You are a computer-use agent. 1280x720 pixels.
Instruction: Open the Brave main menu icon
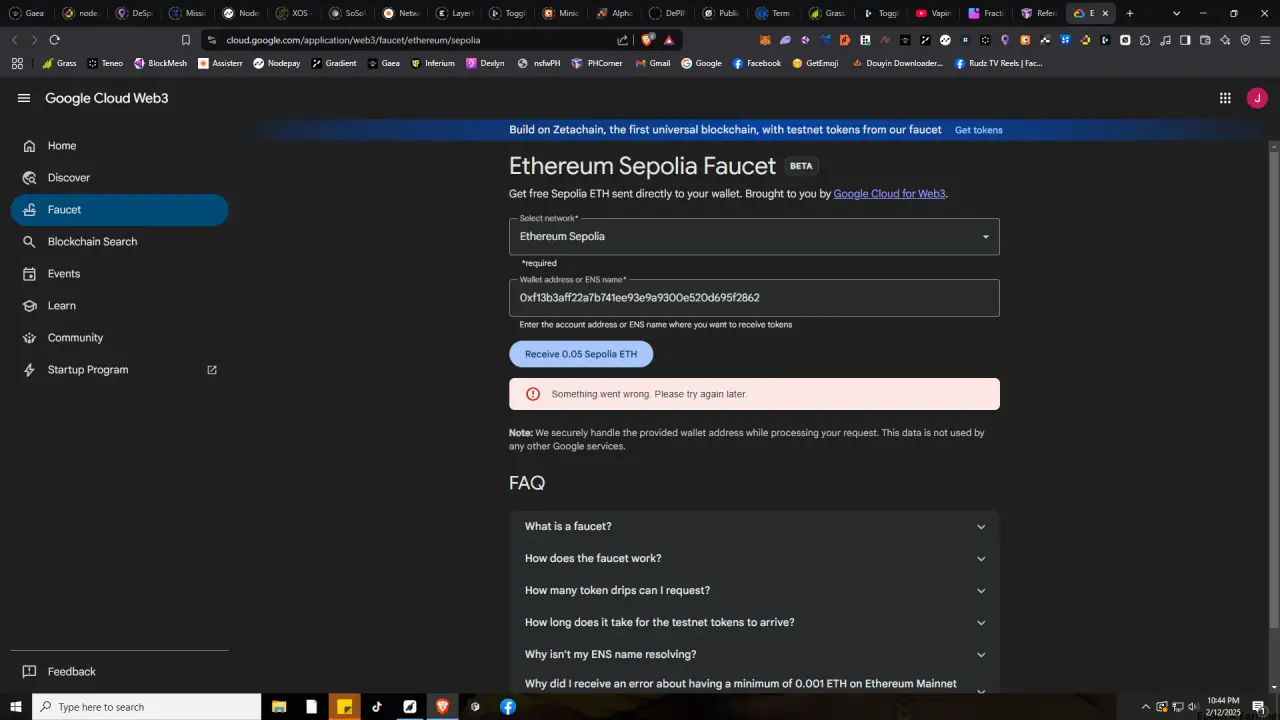pos(1265,40)
